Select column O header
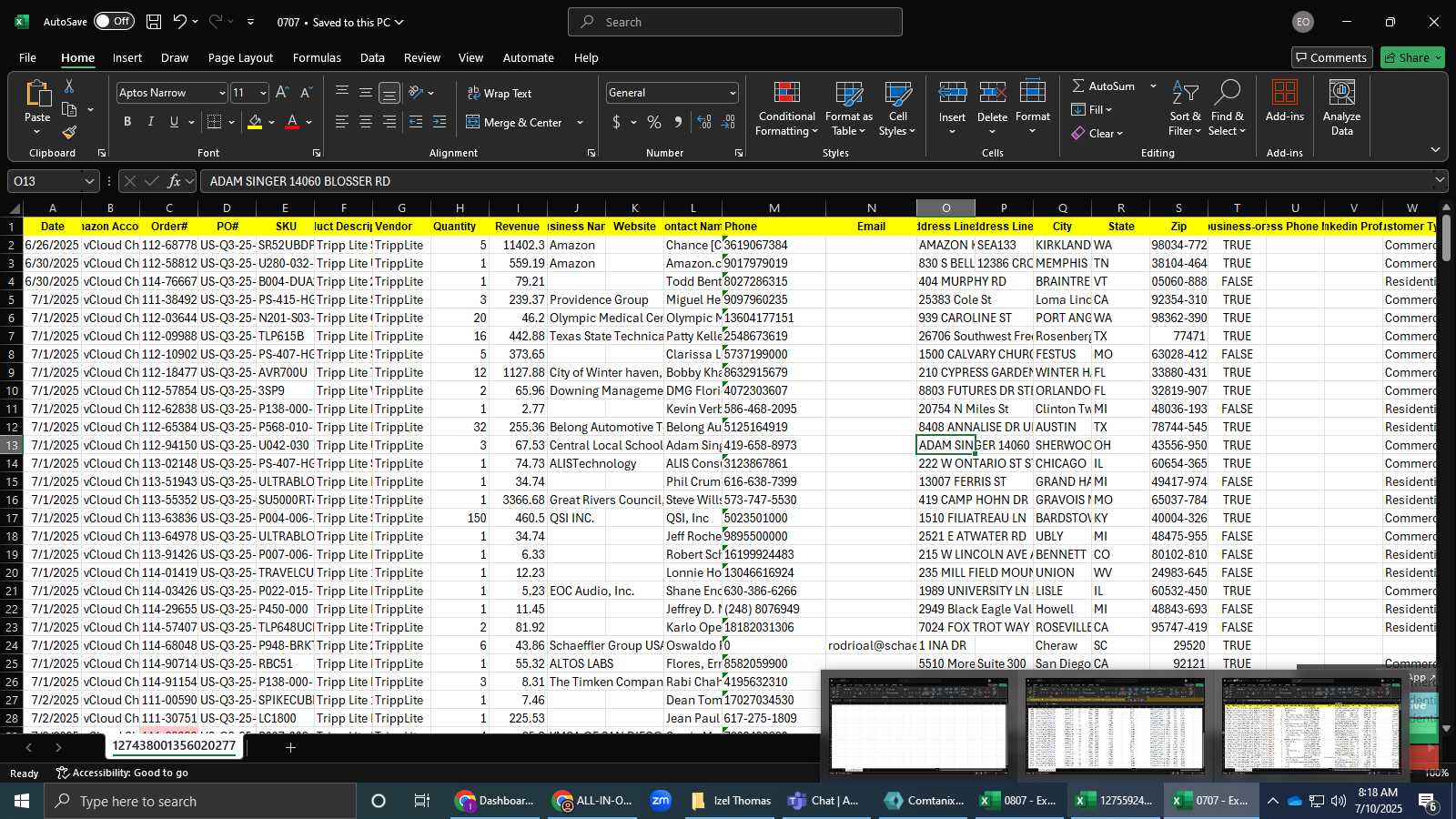1456x819 pixels. tap(945, 208)
